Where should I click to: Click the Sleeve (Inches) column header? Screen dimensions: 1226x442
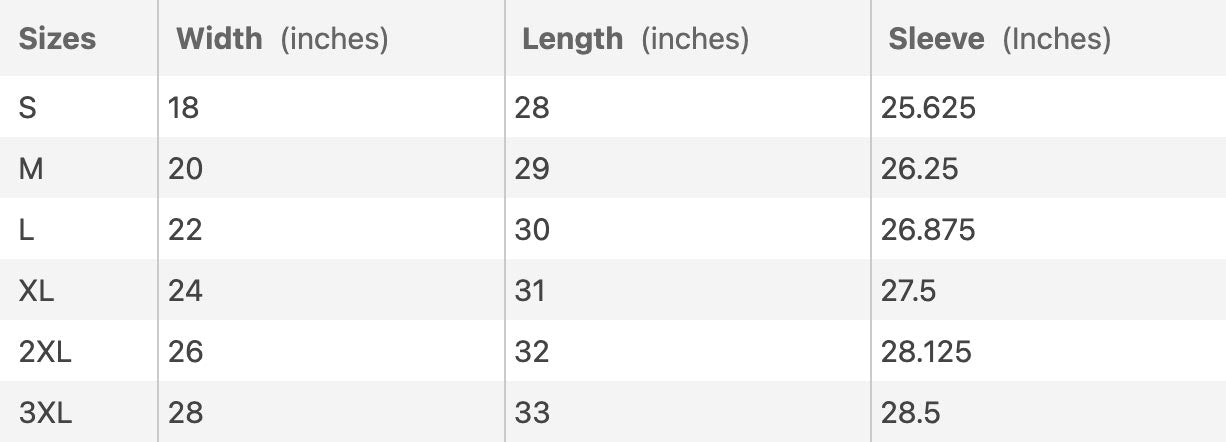tap(999, 39)
